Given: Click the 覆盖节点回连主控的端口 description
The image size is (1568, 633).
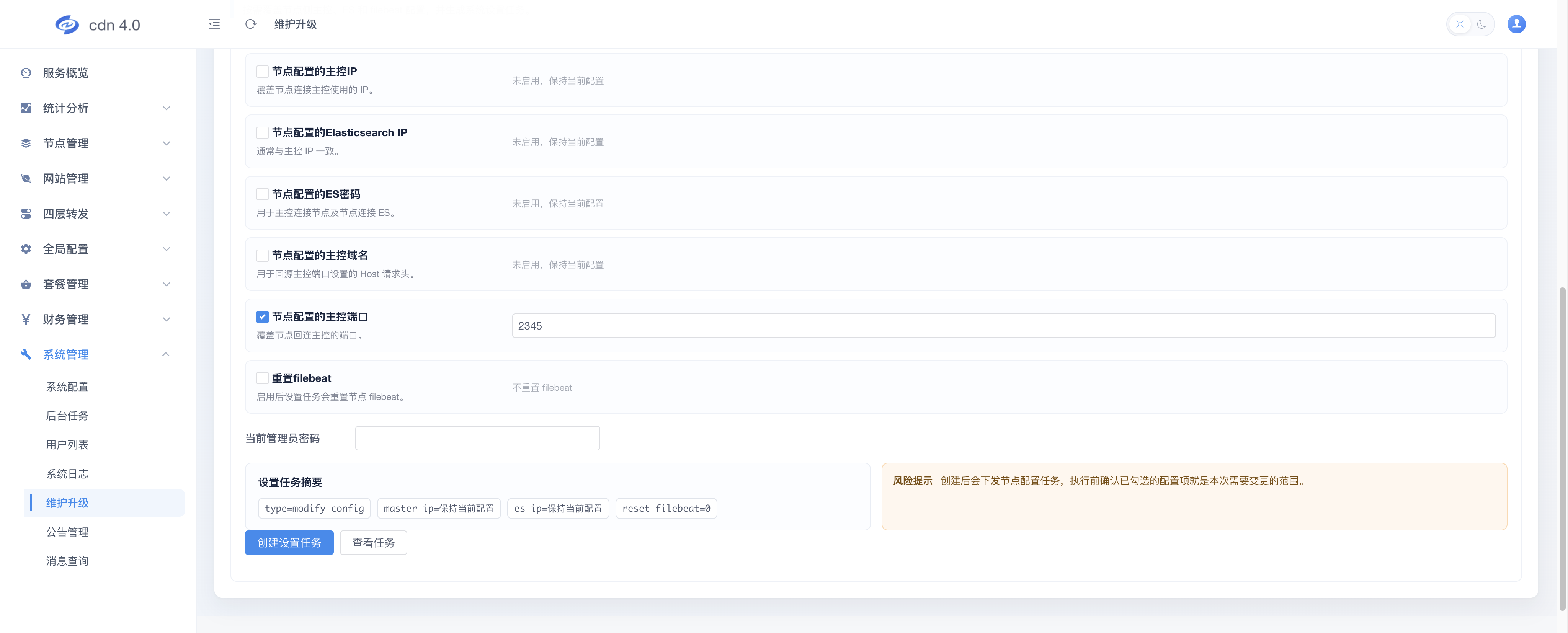Looking at the screenshot, I should coord(311,335).
